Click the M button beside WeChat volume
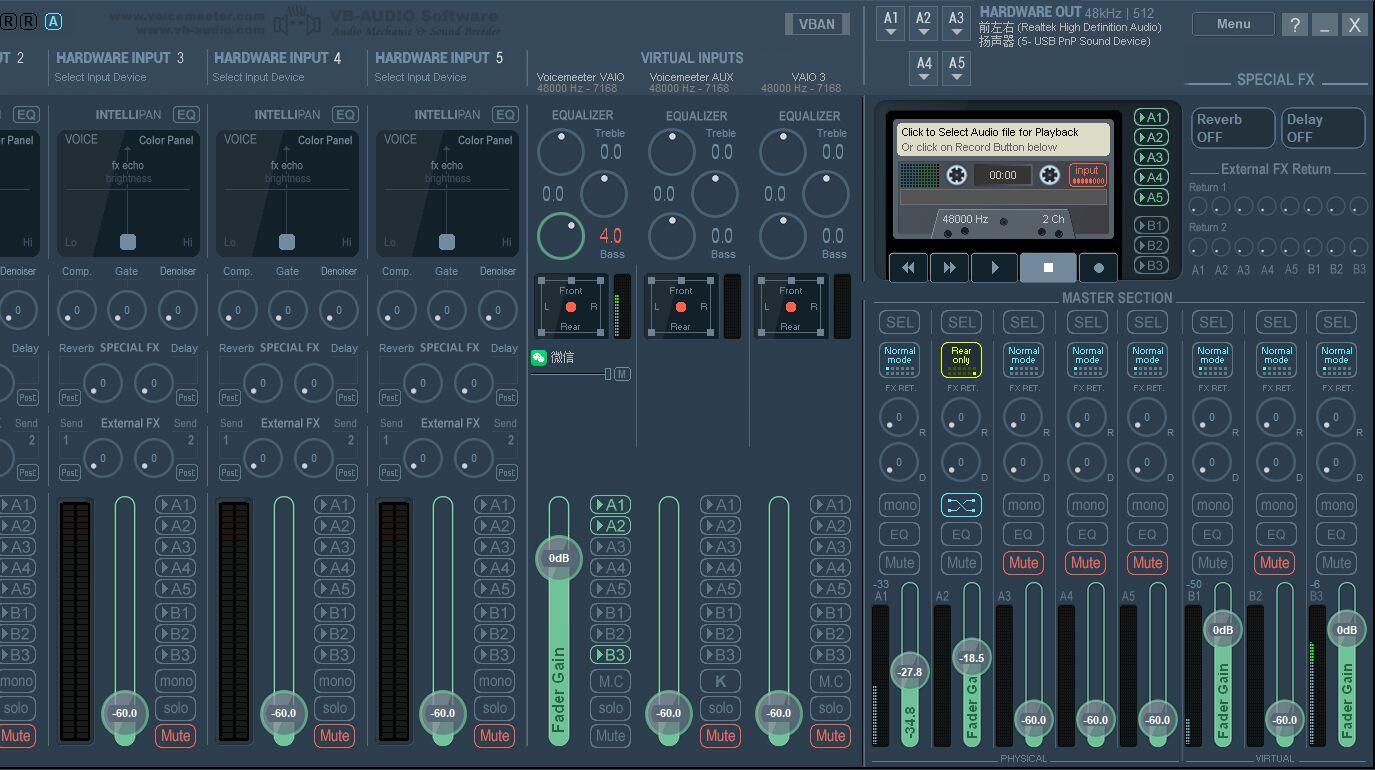Screen dimensions: 1375x770 tap(622, 374)
